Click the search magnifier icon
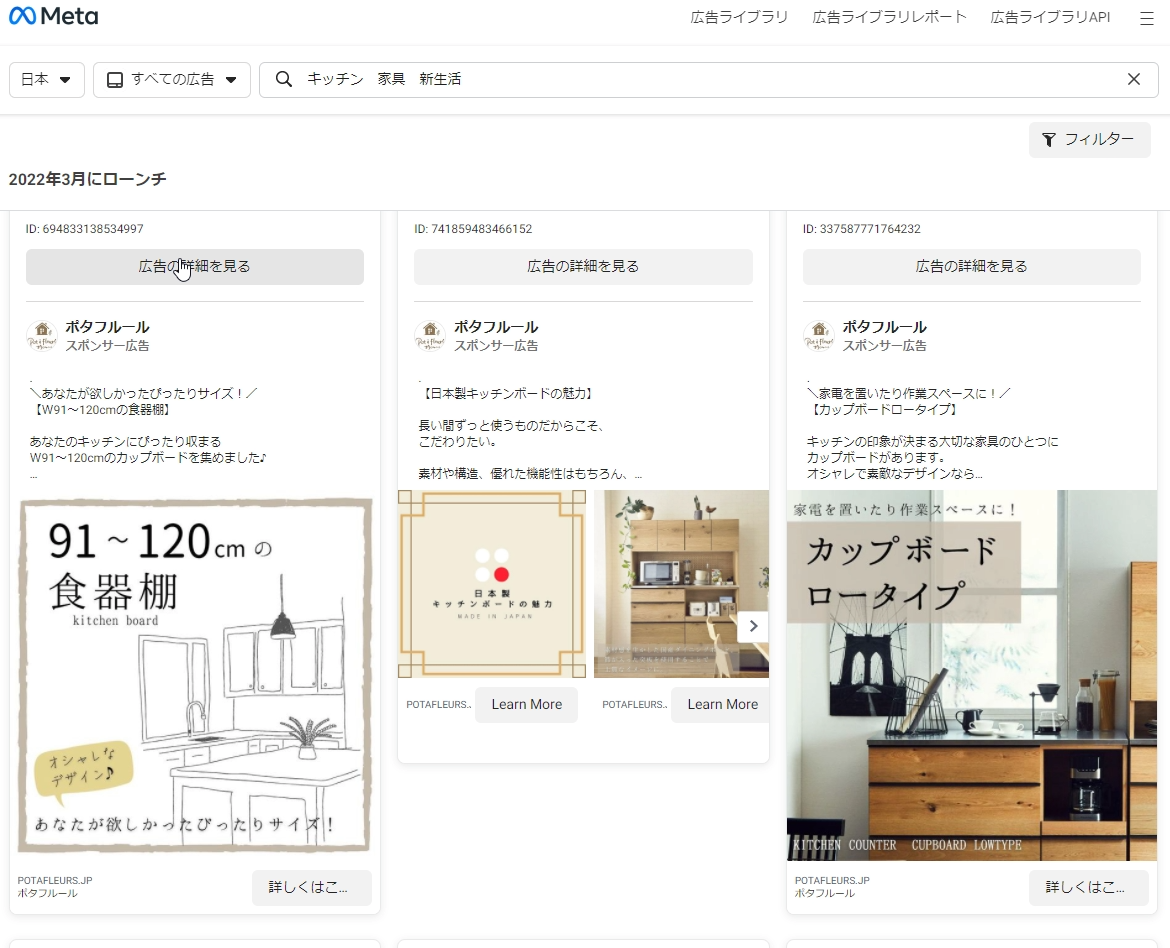Screen dimensions: 1170x948 pyautogui.click(x=284, y=80)
